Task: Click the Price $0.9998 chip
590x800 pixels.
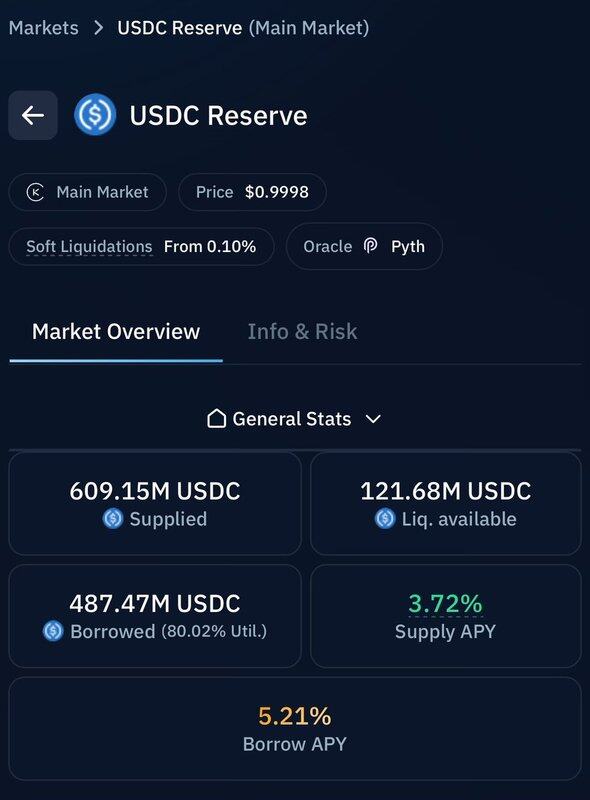Action: pos(252,192)
